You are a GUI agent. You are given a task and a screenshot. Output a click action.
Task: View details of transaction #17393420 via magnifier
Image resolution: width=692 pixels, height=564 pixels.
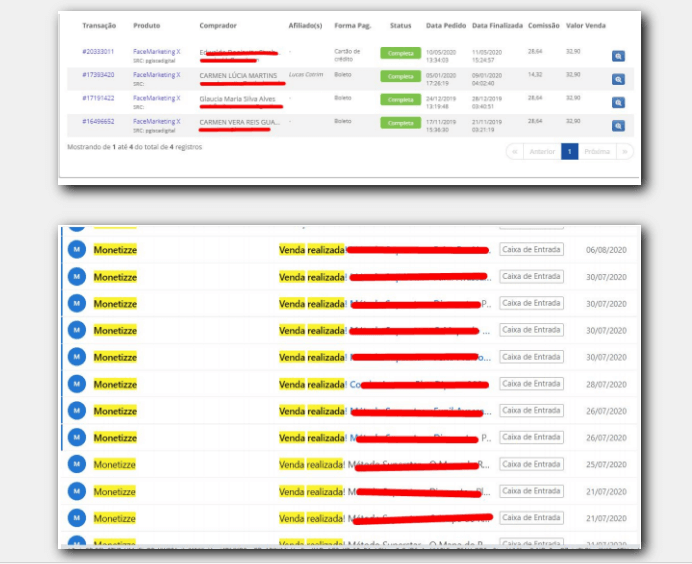[618, 79]
